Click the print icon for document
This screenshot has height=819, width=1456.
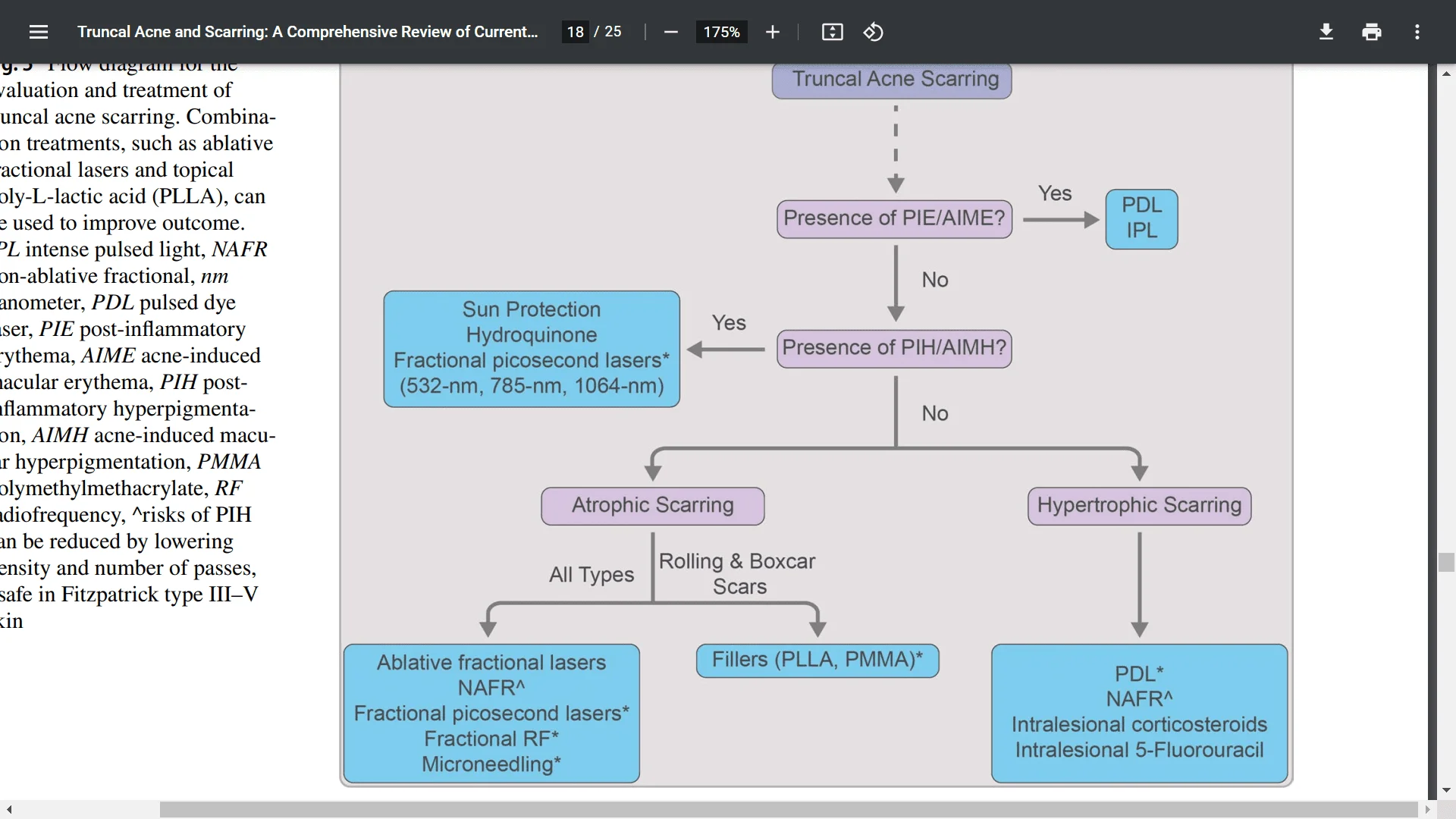coord(1371,30)
